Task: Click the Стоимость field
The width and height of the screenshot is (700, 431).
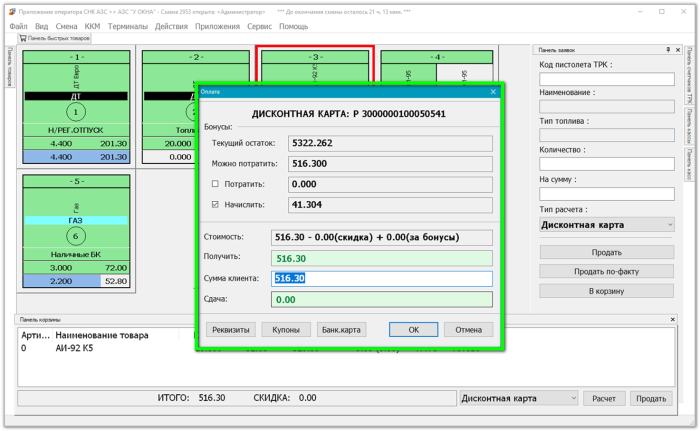Action: (x=382, y=238)
